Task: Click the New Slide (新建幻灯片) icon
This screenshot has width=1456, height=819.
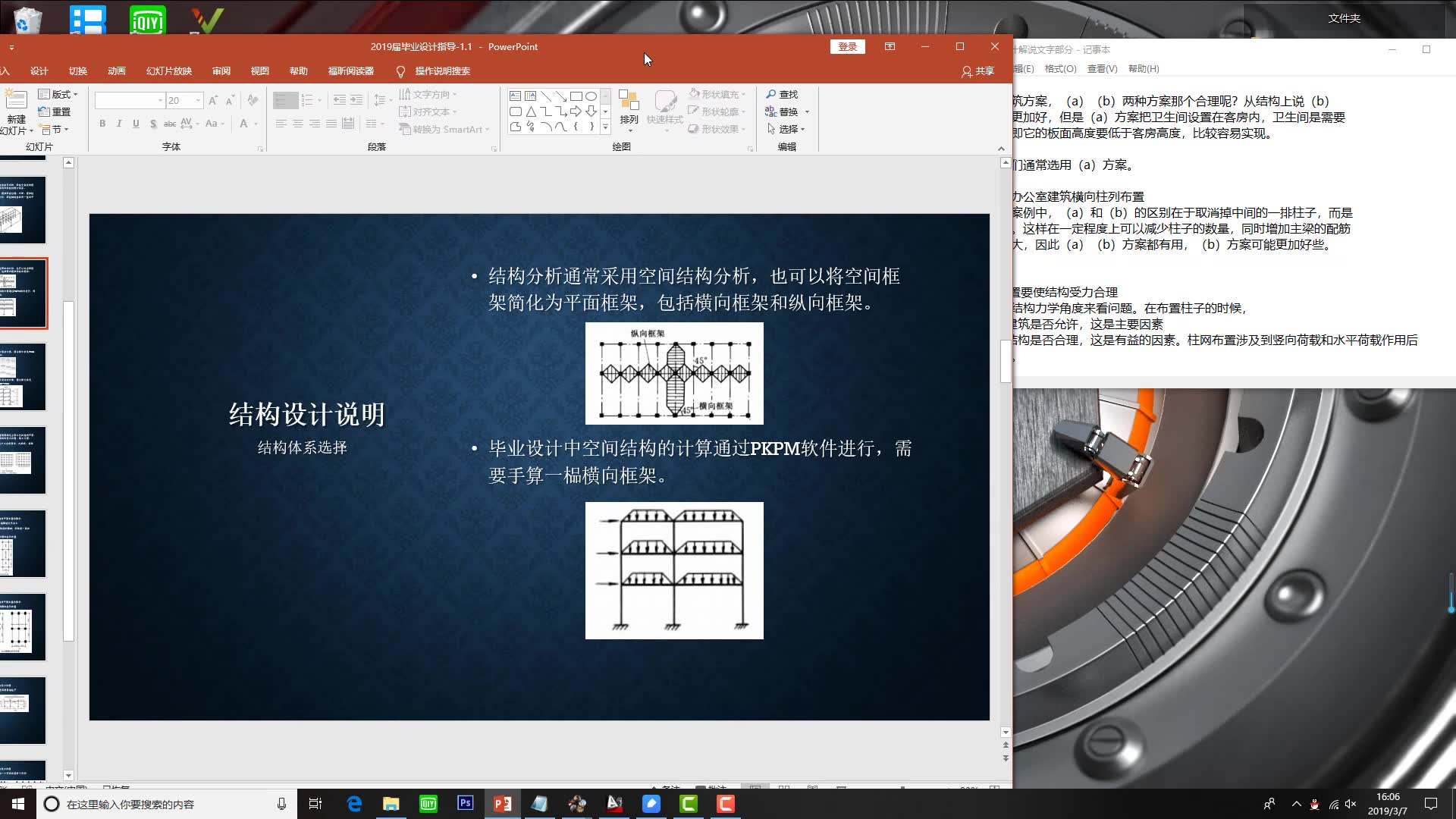Action: pyautogui.click(x=17, y=101)
